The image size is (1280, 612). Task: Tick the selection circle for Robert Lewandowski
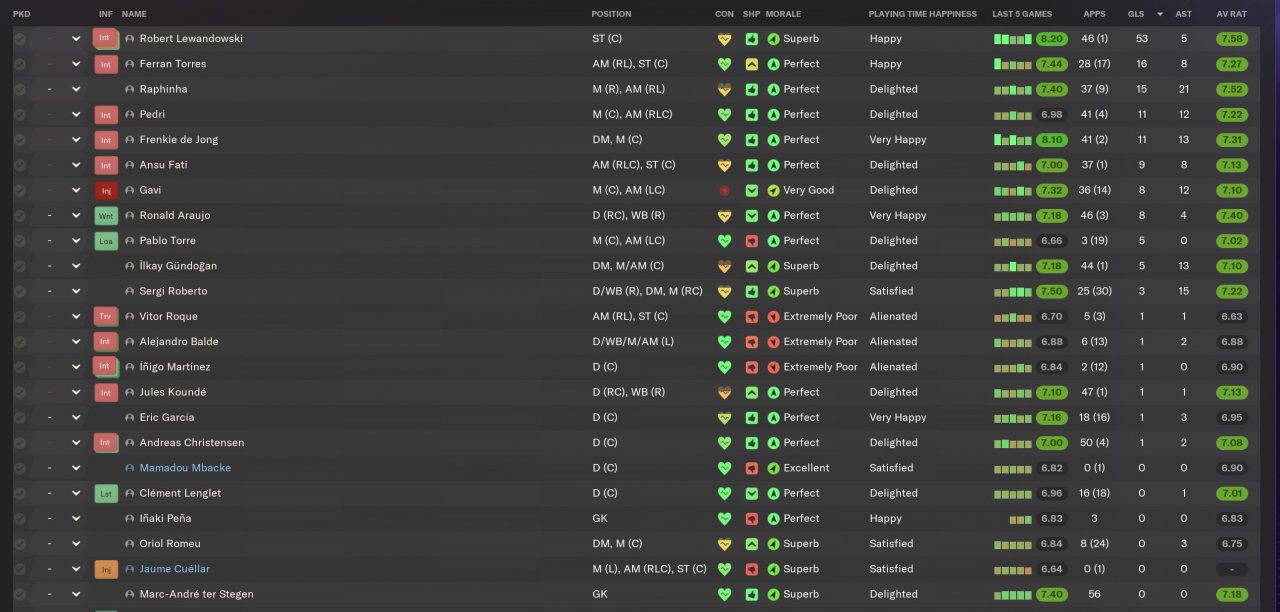pyautogui.click(x=19, y=38)
